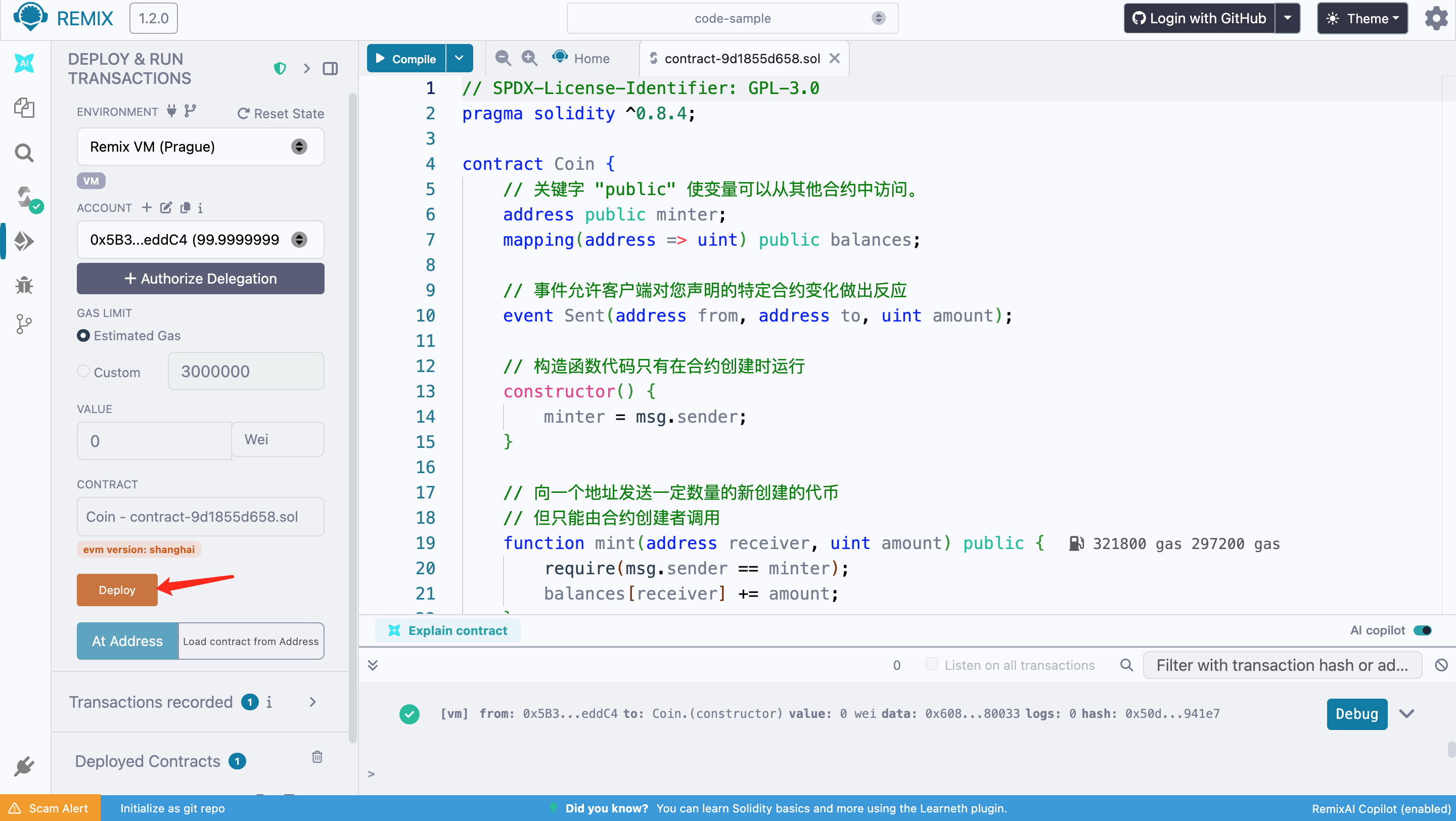Open the File Explorer sidebar icon
The image size is (1456, 821).
pyautogui.click(x=24, y=107)
